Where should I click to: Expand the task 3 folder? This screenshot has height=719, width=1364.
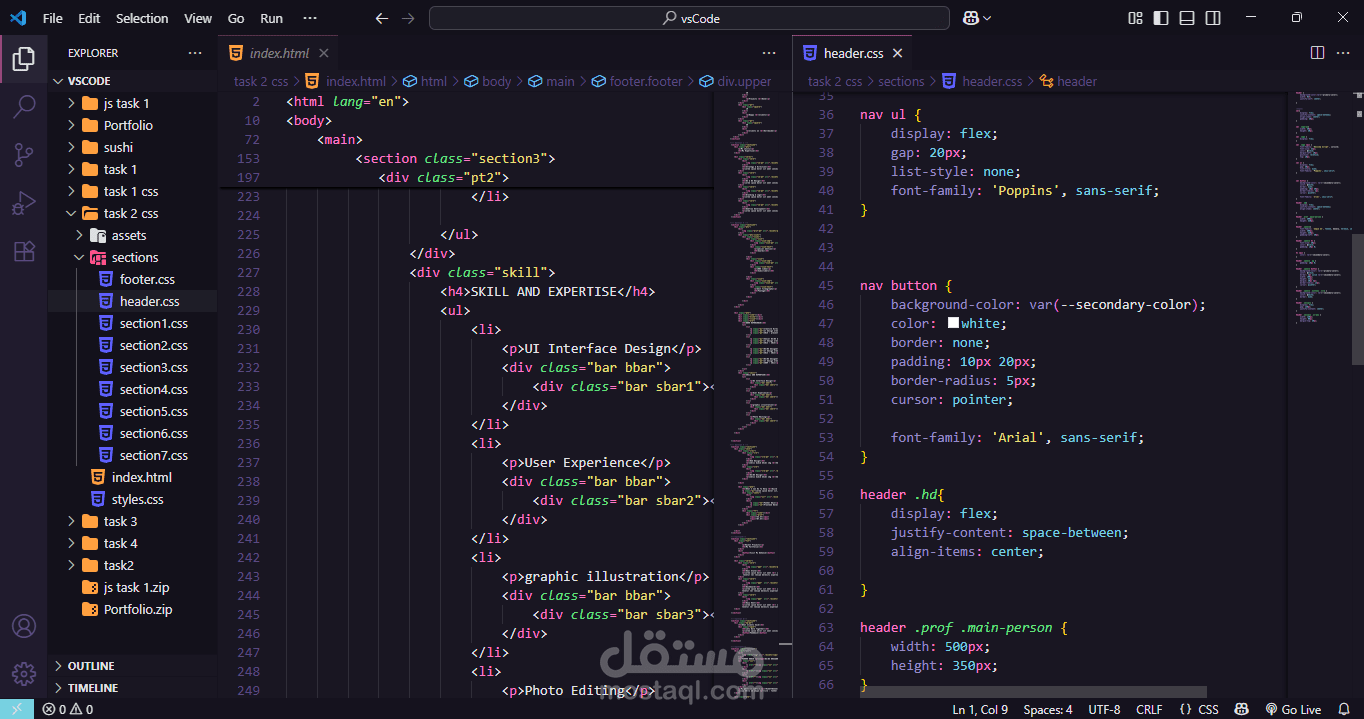pos(72,521)
